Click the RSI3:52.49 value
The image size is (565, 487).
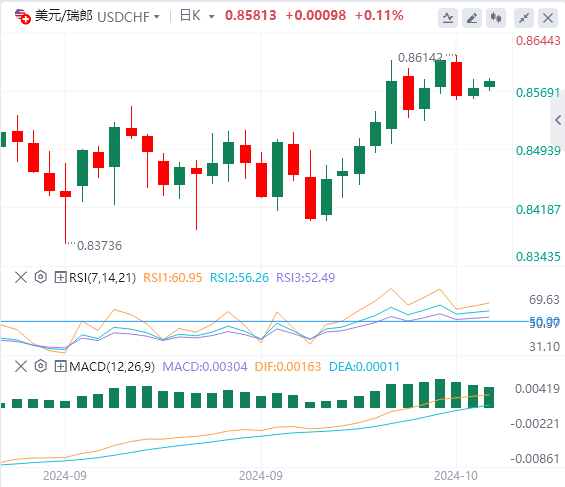click(x=306, y=278)
